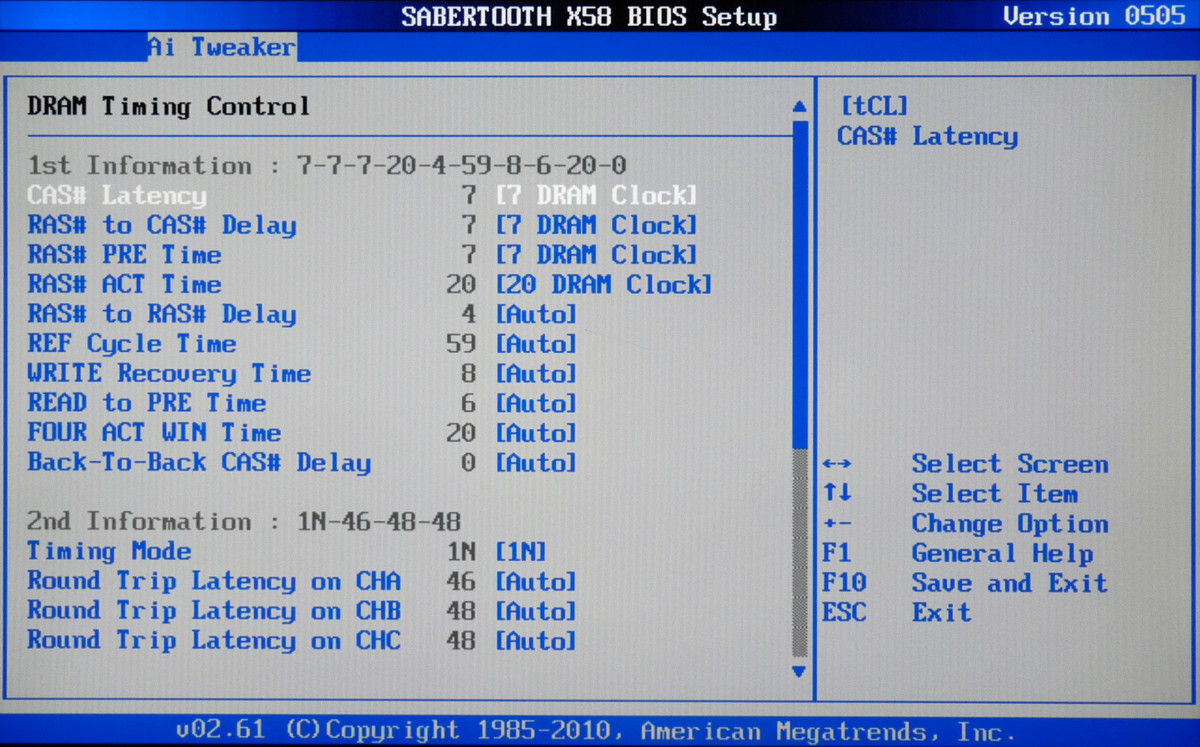Viewport: 1200px width, 747px height.
Task: Click the scrollbar up arrow
Action: (798, 106)
